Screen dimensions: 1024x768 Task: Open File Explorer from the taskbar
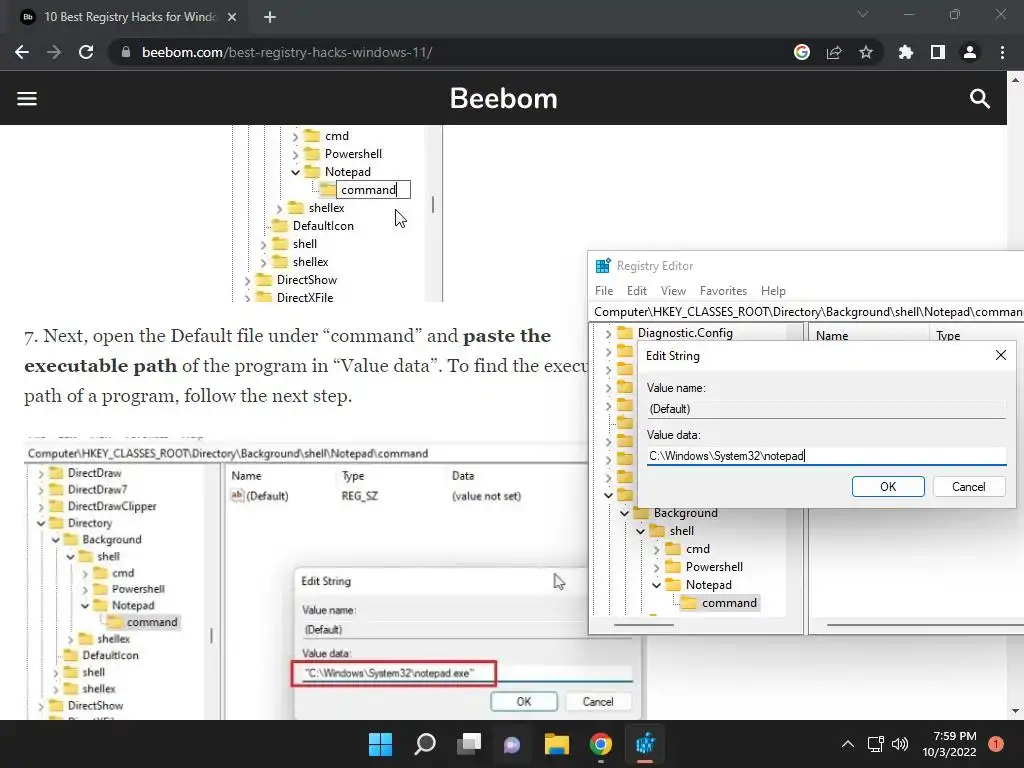556,744
